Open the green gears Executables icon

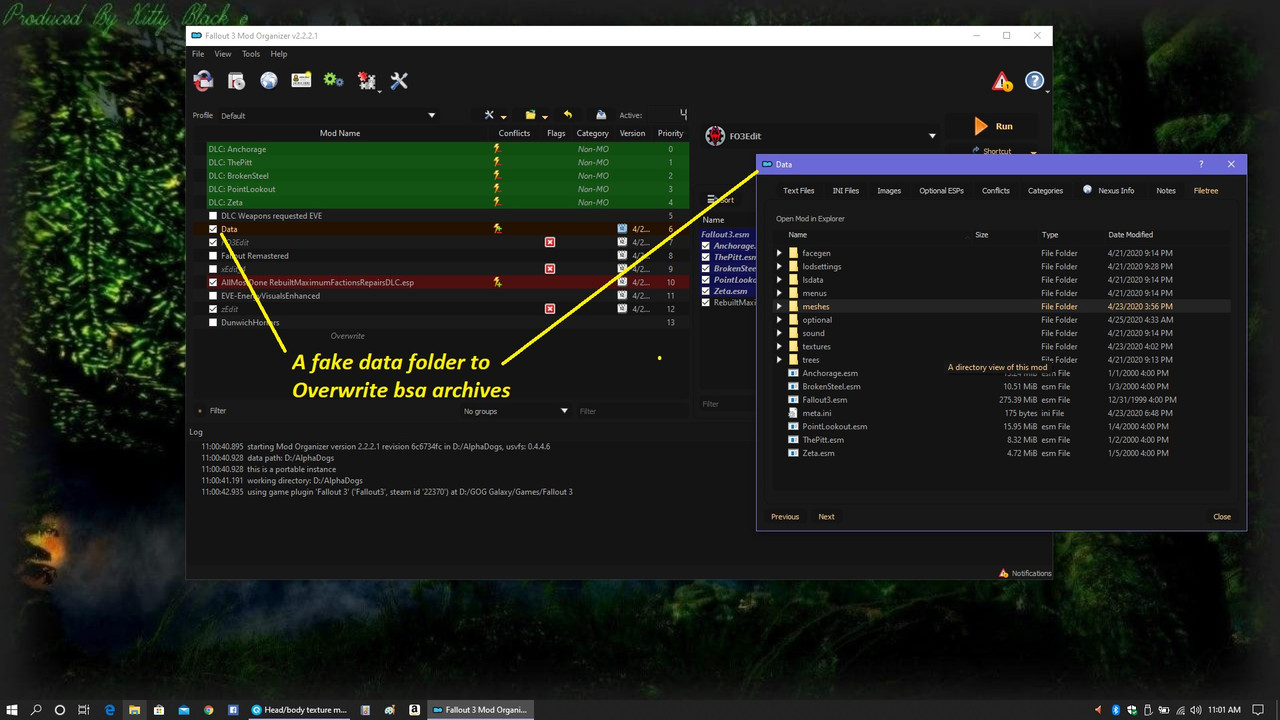[333, 81]
